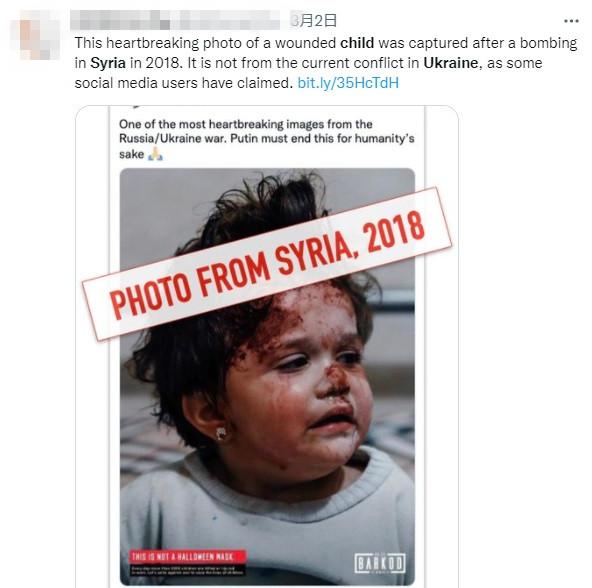Click the PHOTO FROM SYRIA, 2018 stamp
Viewport: 592px width, 588px height.
click(x=267, y=264)
